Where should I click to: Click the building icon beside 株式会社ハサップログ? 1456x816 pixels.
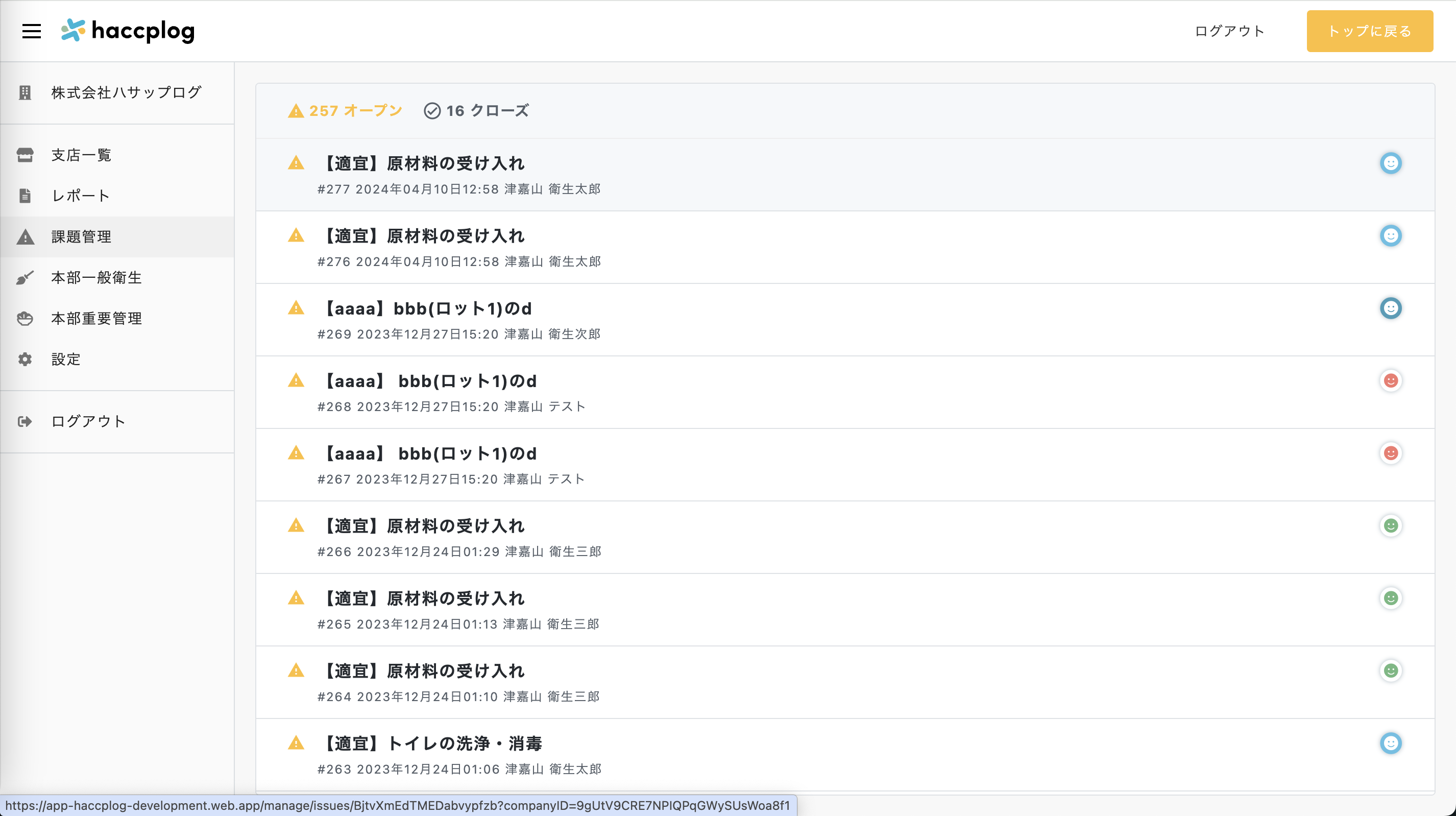tap(25, 92)
